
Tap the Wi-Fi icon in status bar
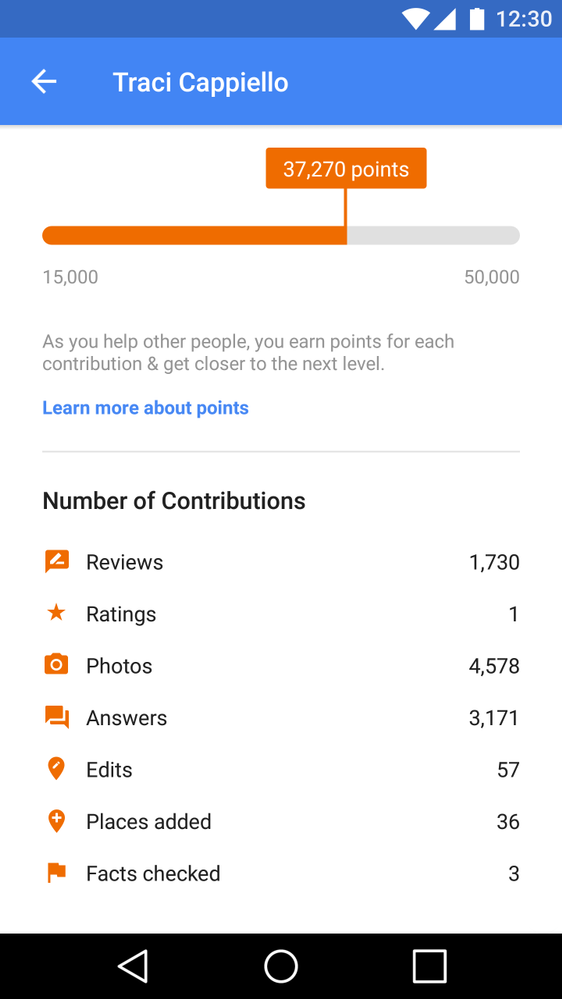(x=415, y=19)
